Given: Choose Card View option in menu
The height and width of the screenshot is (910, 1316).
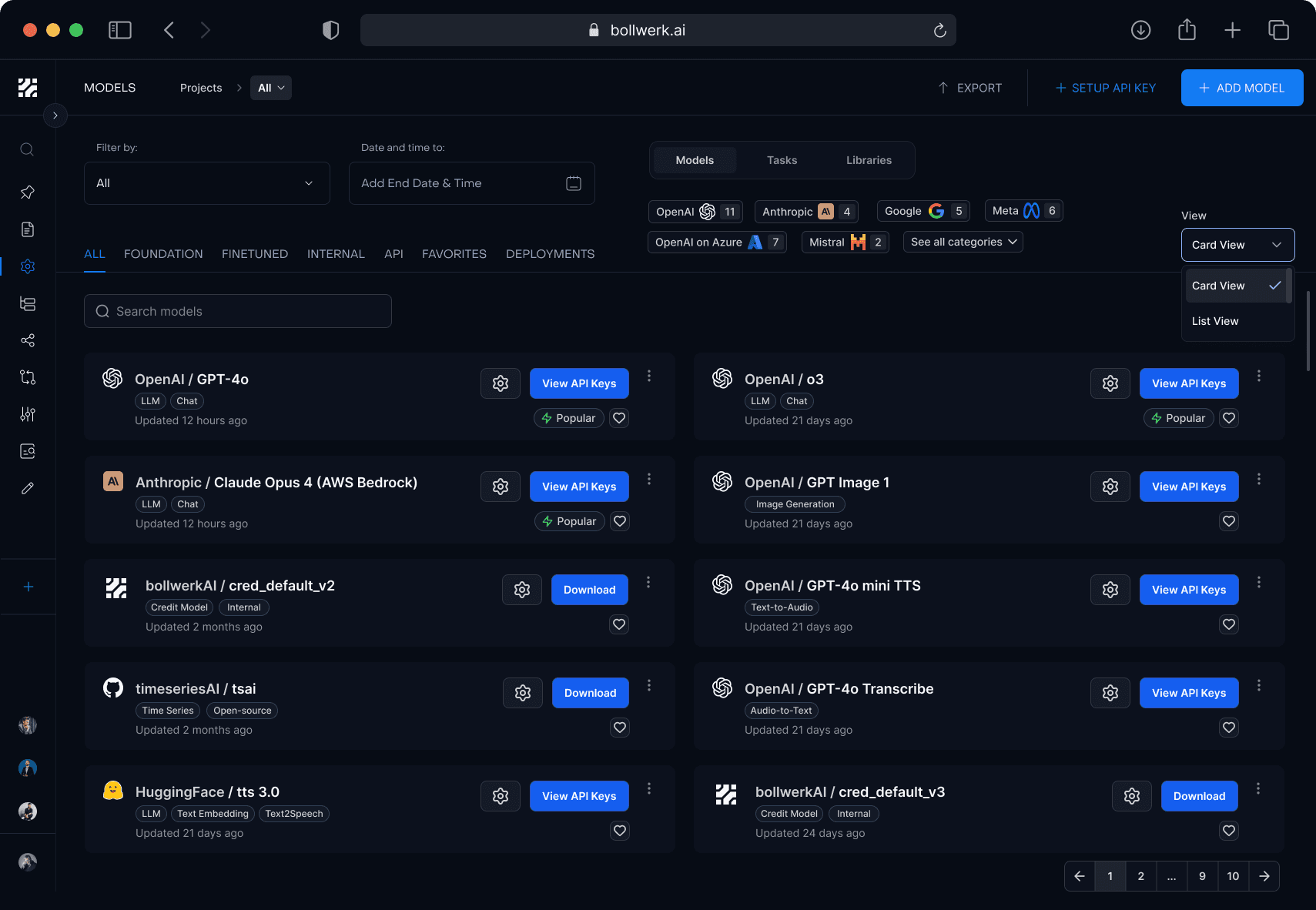Looking at the screenshot, I should pos(1237,286).
